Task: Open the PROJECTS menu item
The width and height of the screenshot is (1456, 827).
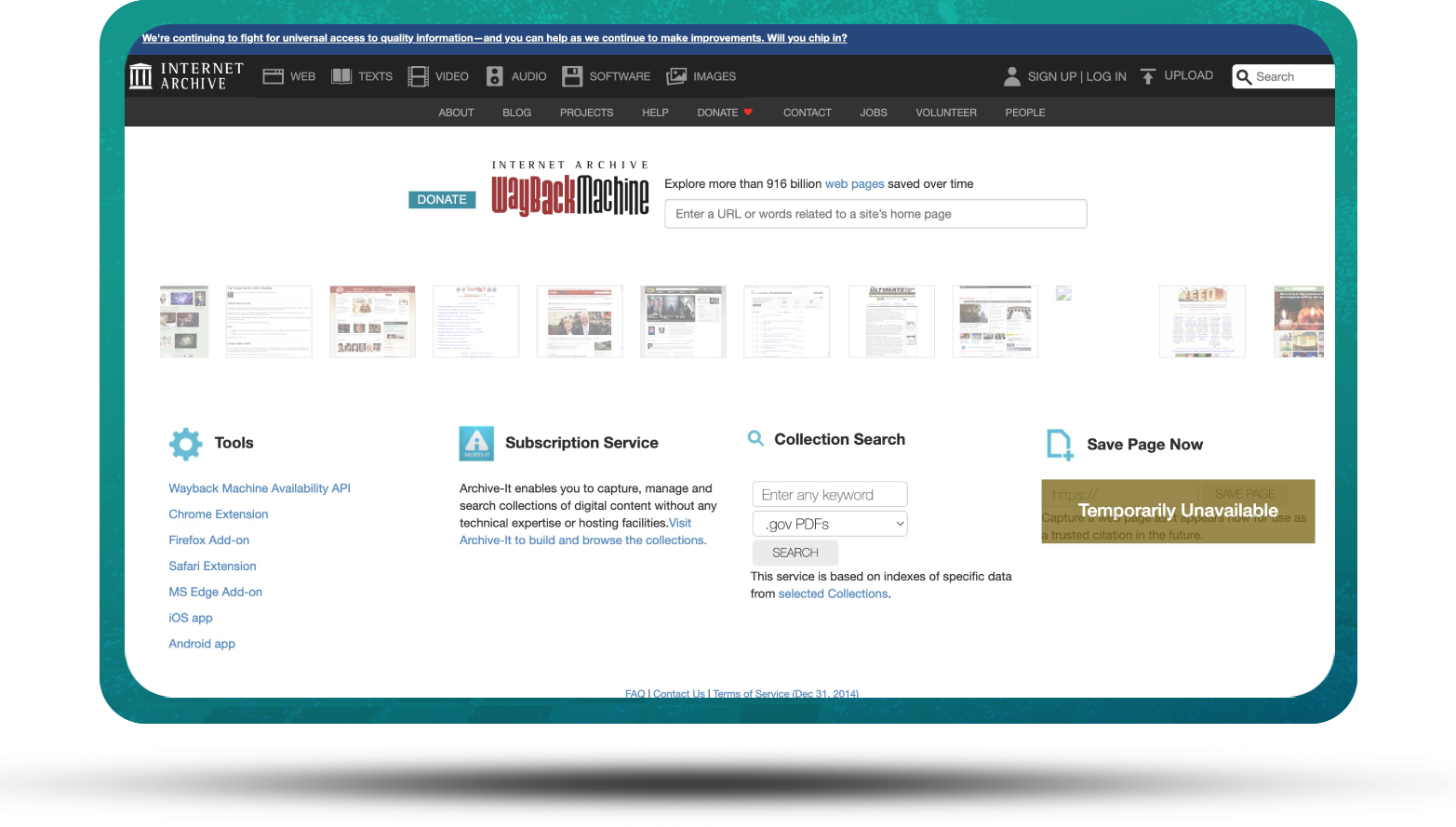Action: tap(586, 113)
